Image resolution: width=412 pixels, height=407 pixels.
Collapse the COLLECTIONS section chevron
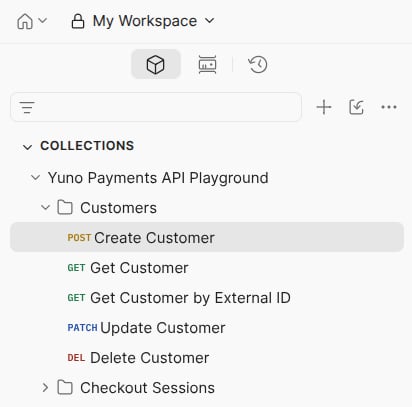pos(27,147)
